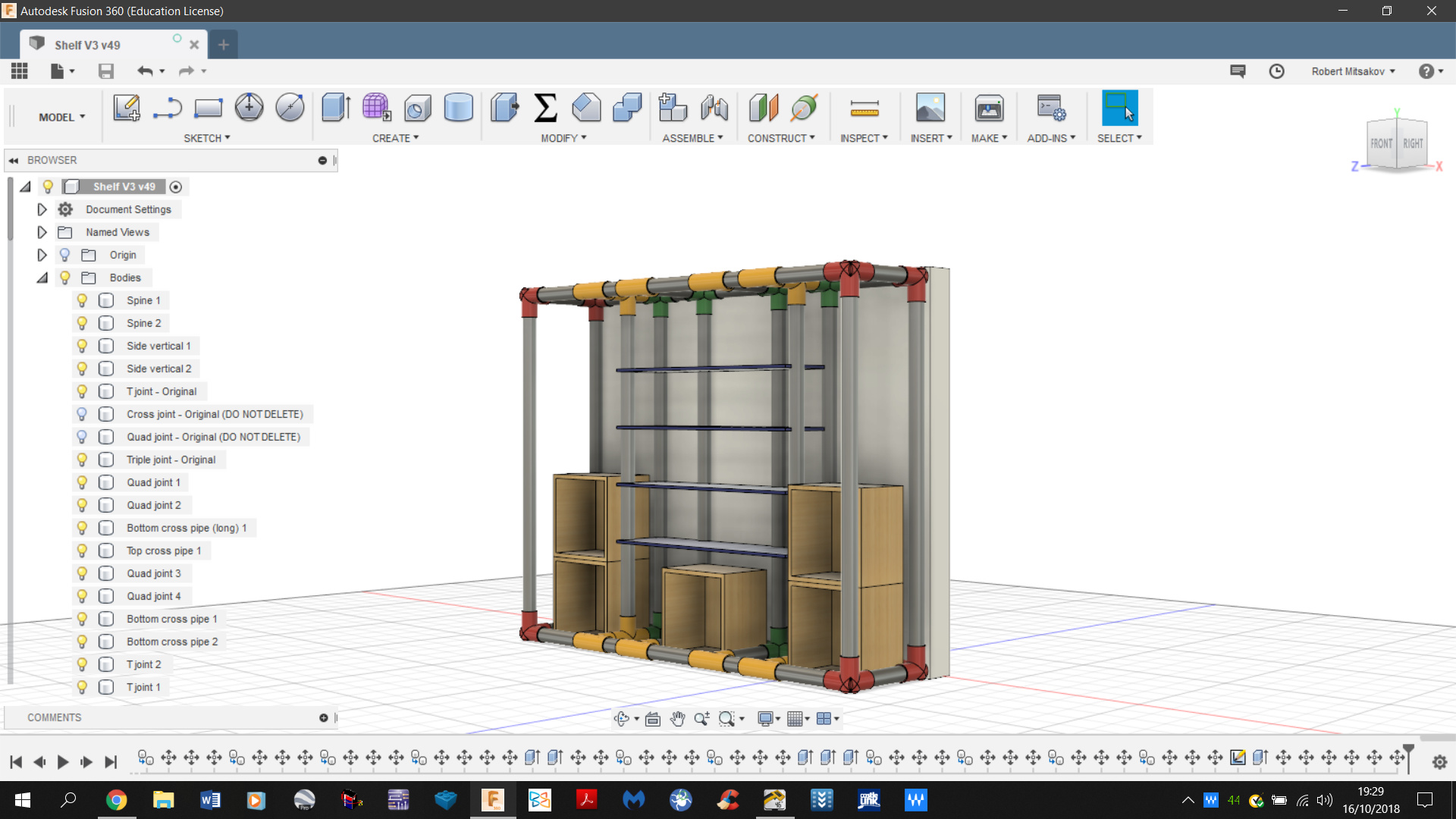Click the FRONT face of ViewCube

point(1381,143)
